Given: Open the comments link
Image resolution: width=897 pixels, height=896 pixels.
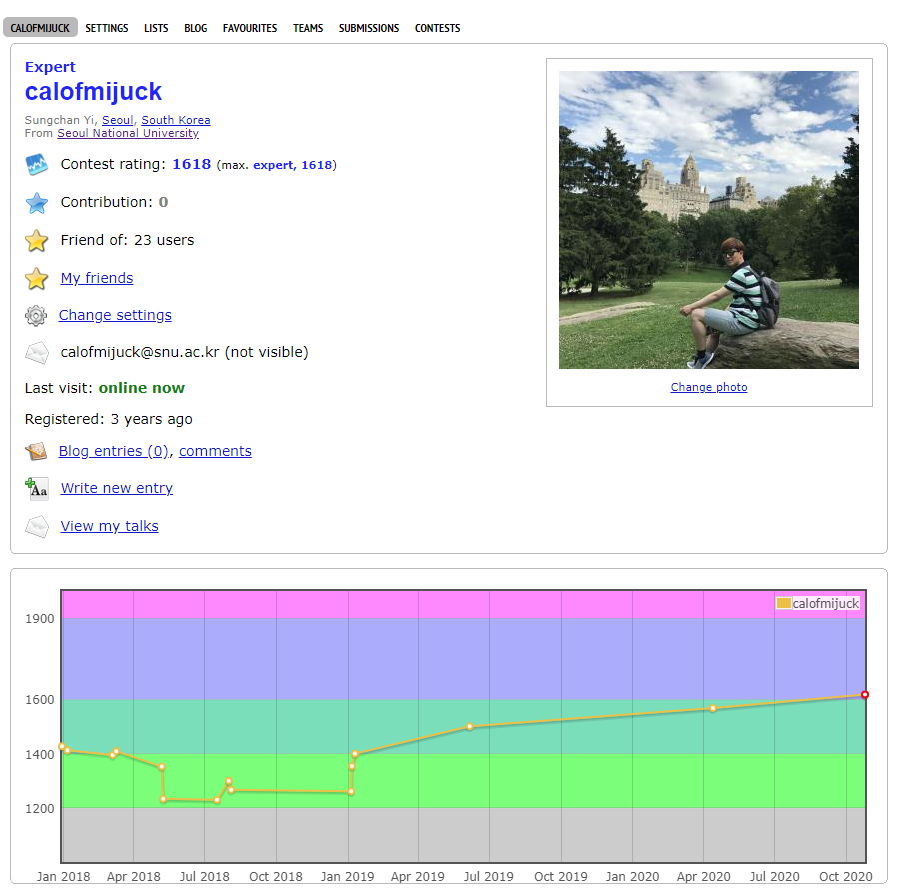Looking at the screenshot, I should coord(215,451).
